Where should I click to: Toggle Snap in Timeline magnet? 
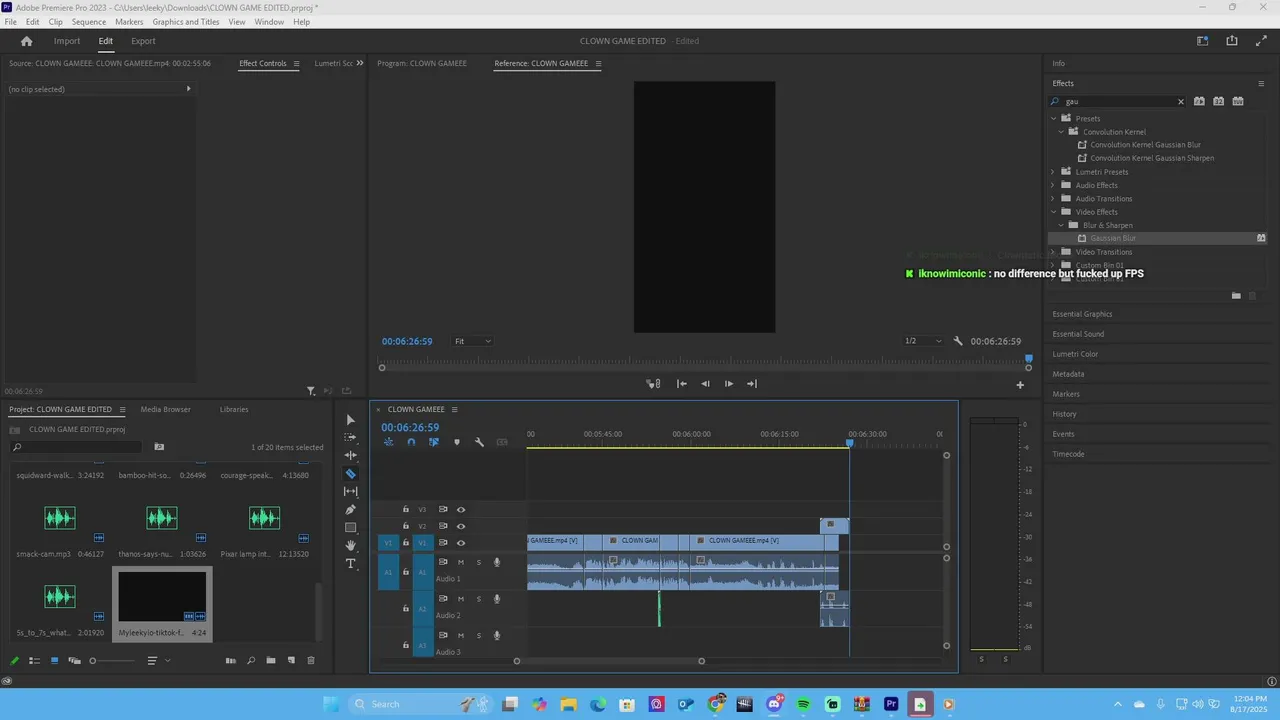tap(411, 442)
